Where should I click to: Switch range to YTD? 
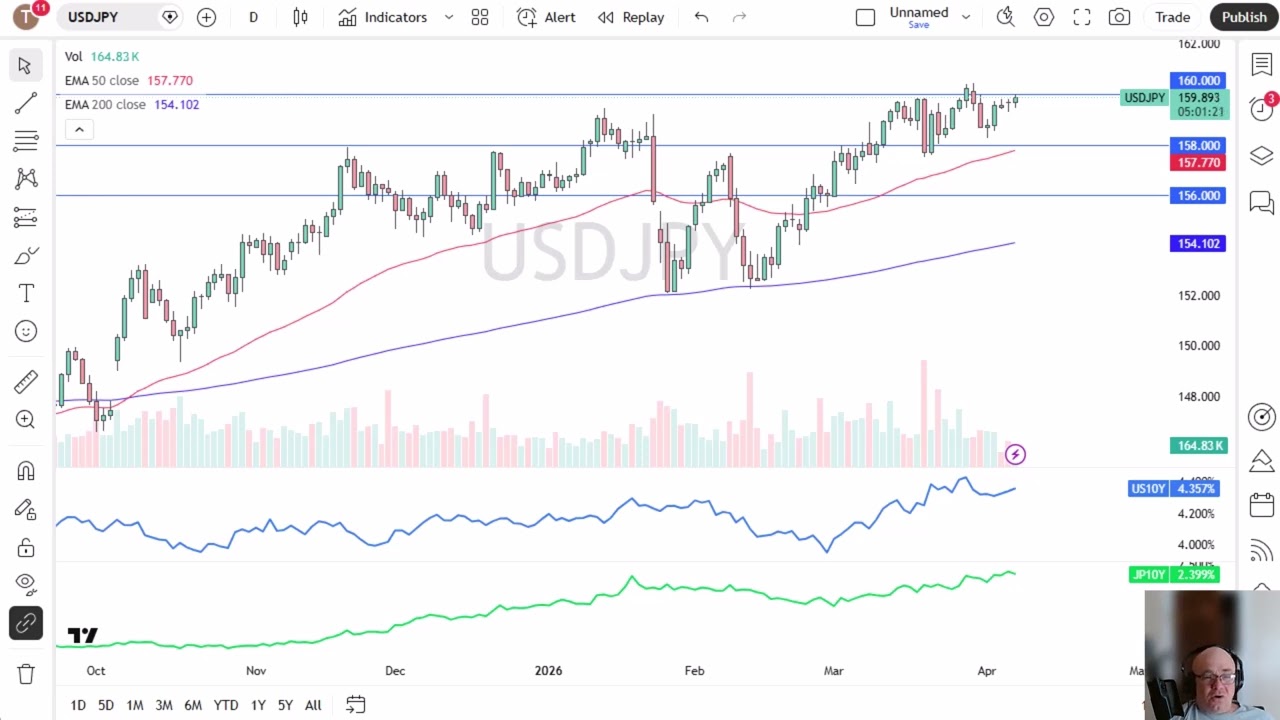(226, 705)
